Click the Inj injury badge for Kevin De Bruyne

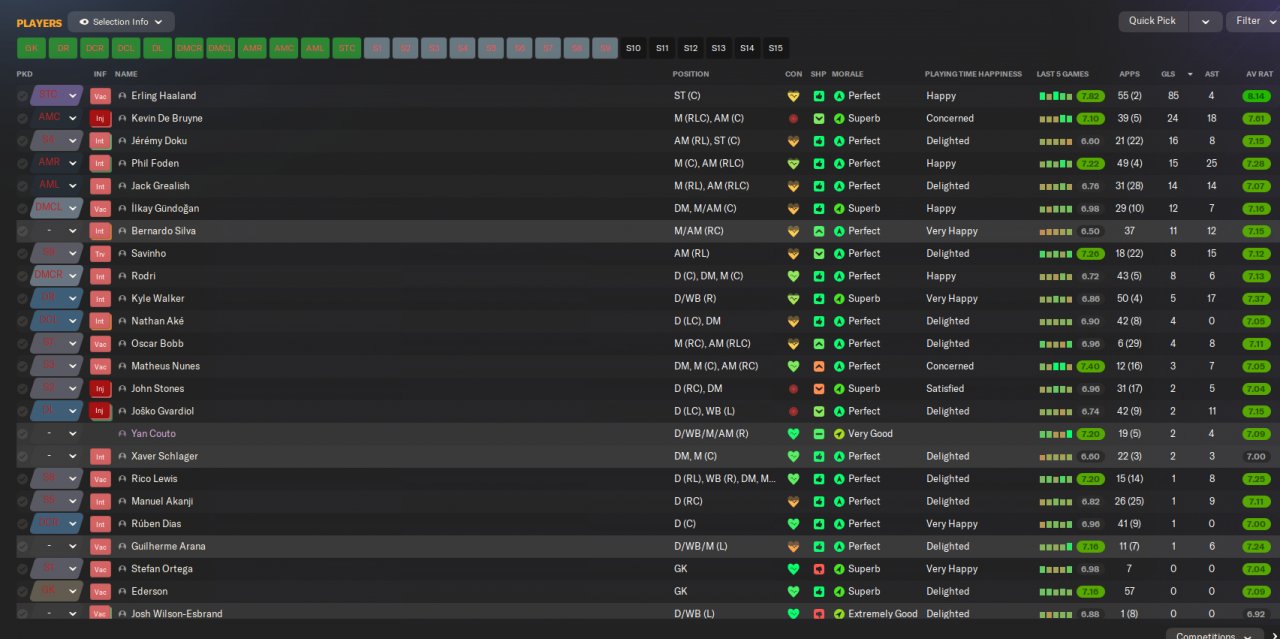coord(100,118)
